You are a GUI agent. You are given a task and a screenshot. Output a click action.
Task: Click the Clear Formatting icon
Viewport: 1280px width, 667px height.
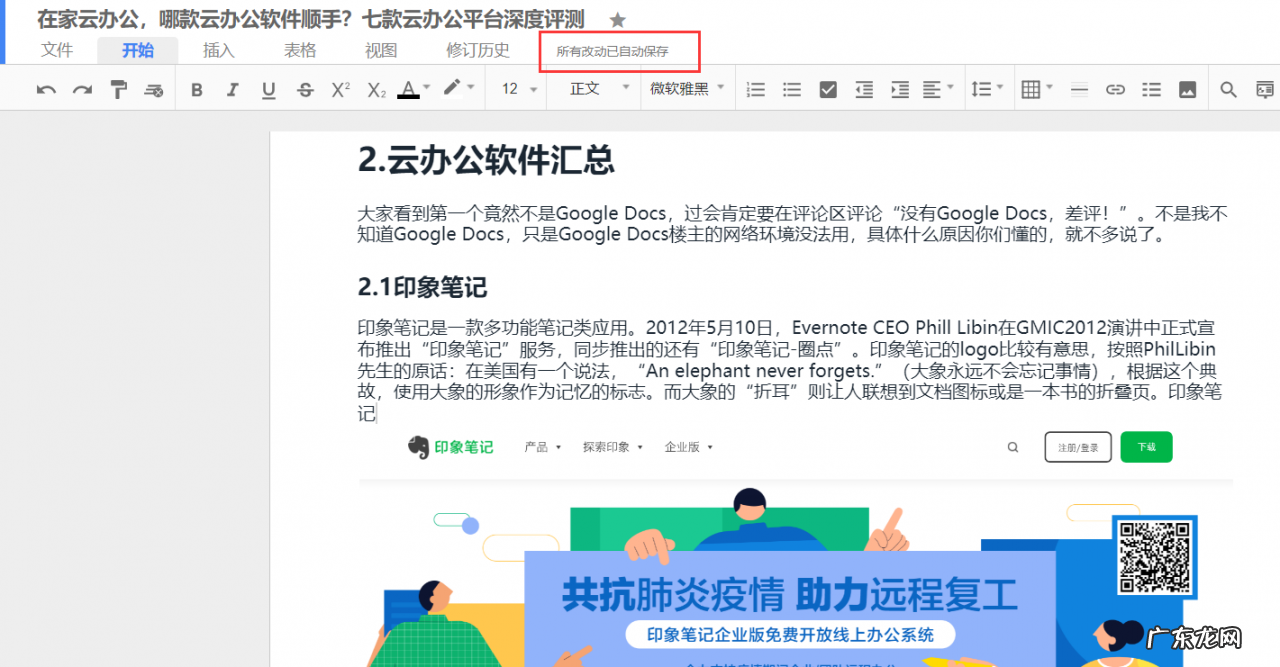pos(153,88)
